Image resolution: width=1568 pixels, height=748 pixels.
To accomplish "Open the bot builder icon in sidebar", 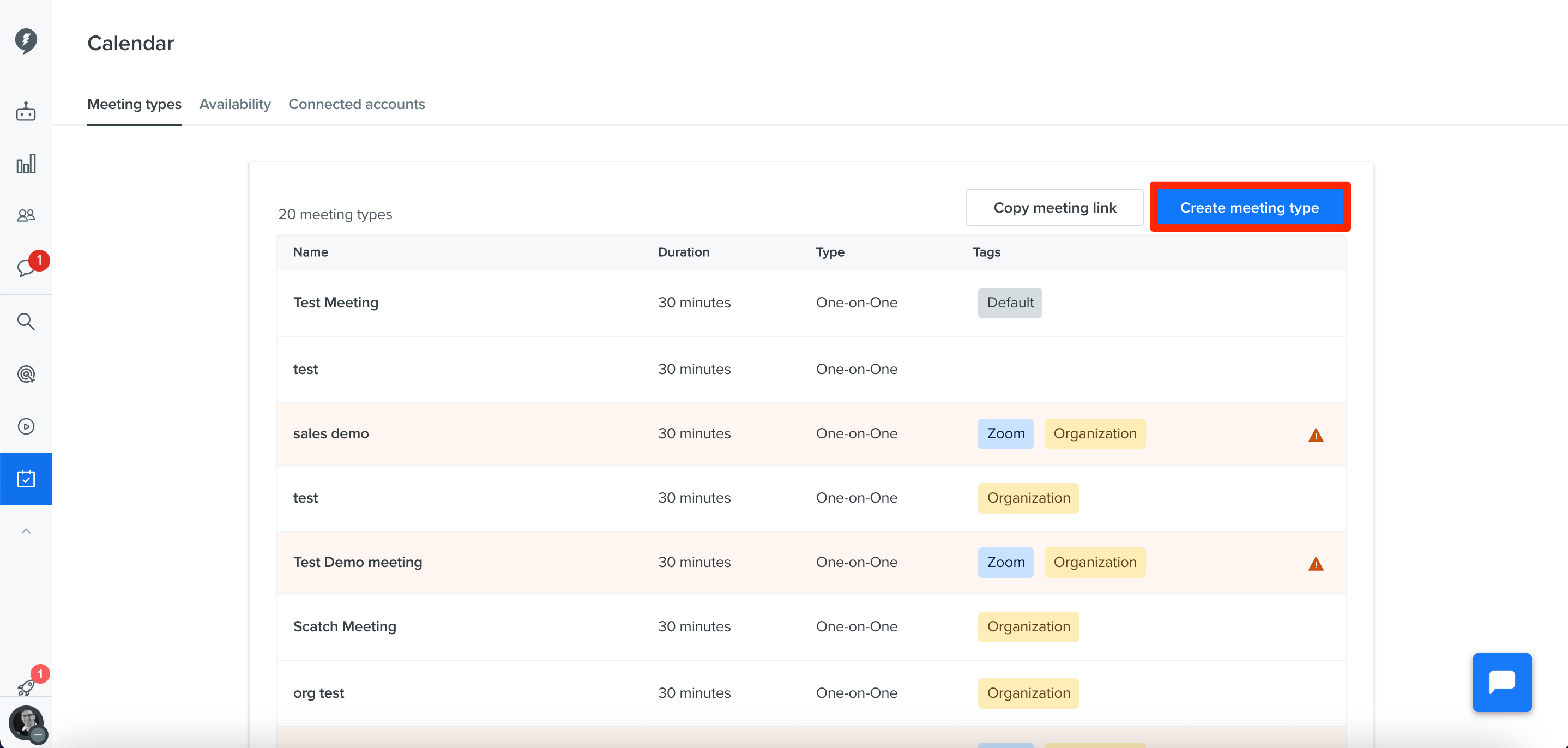I will click(x=26, y=112).
